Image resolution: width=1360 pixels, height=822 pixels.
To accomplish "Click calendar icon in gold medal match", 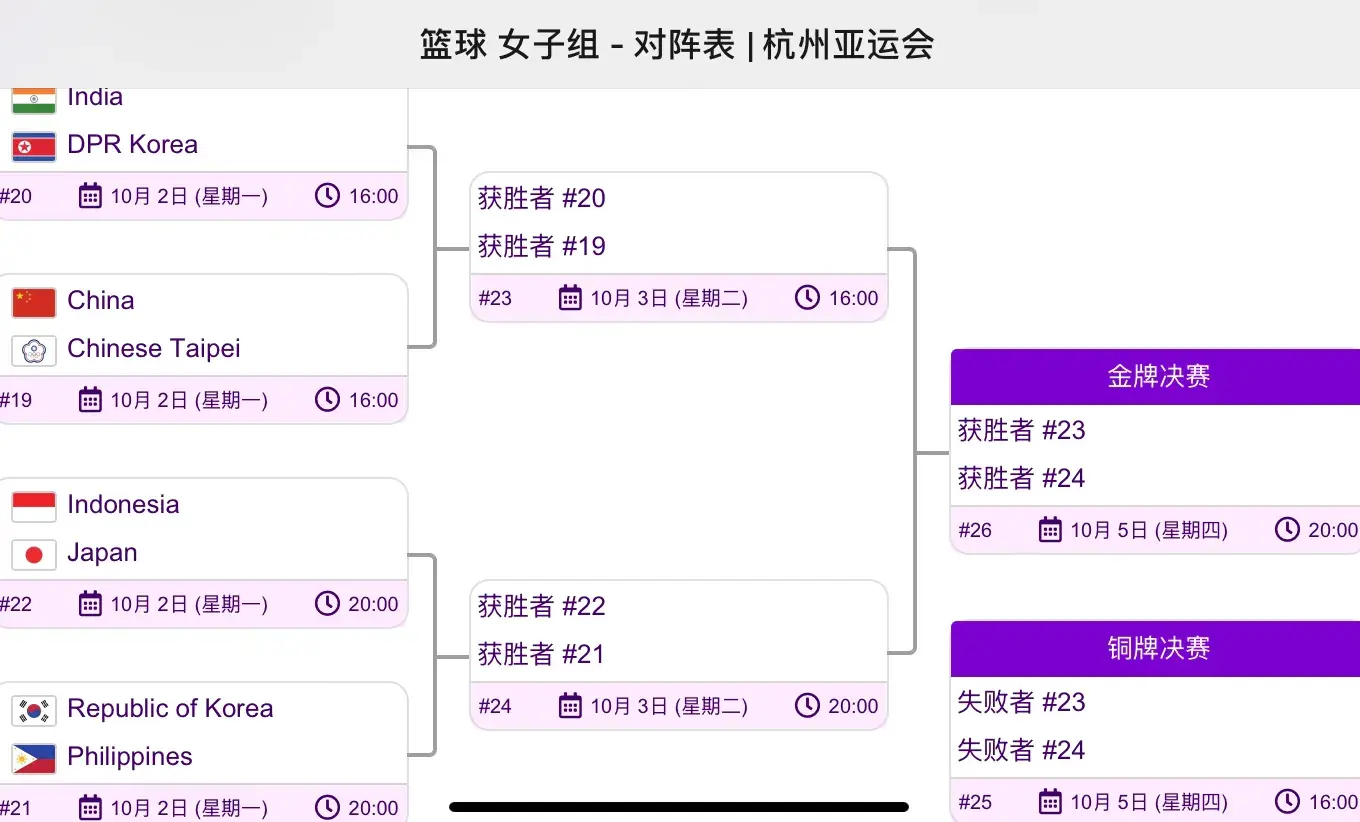I will (1050, 530).
